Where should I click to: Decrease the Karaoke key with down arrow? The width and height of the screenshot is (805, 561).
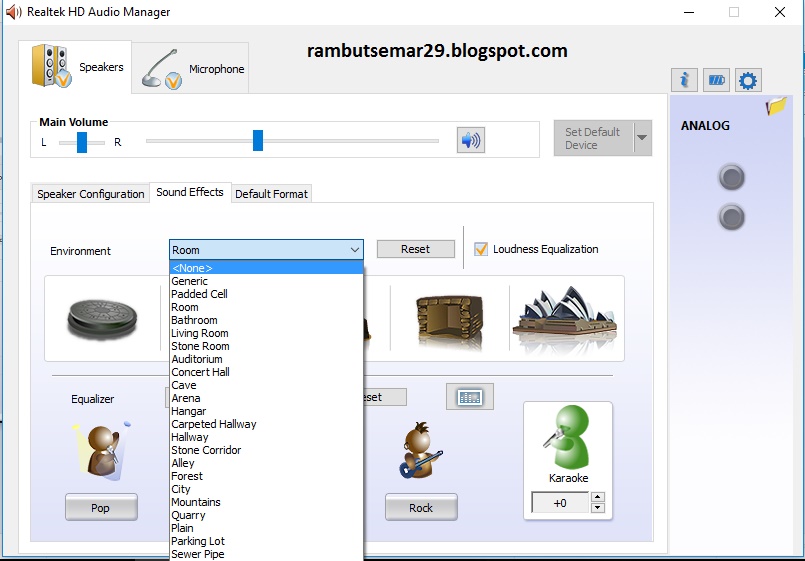pyautogui.click(x=598, y=508)
